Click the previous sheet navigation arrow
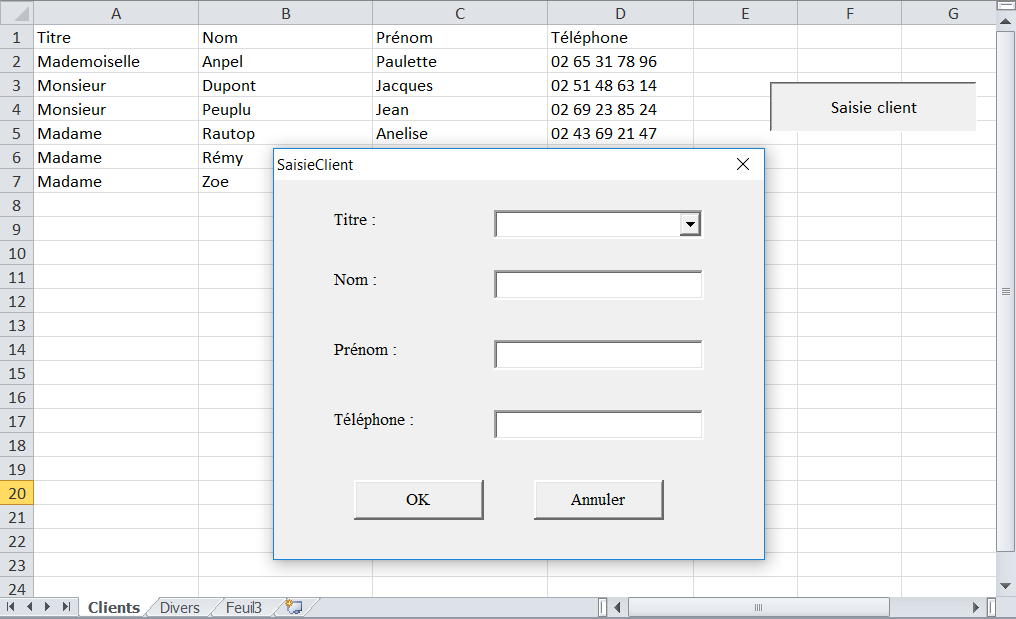The height and width of the screenshot is (619, 1016). click(x=29, y=607)
